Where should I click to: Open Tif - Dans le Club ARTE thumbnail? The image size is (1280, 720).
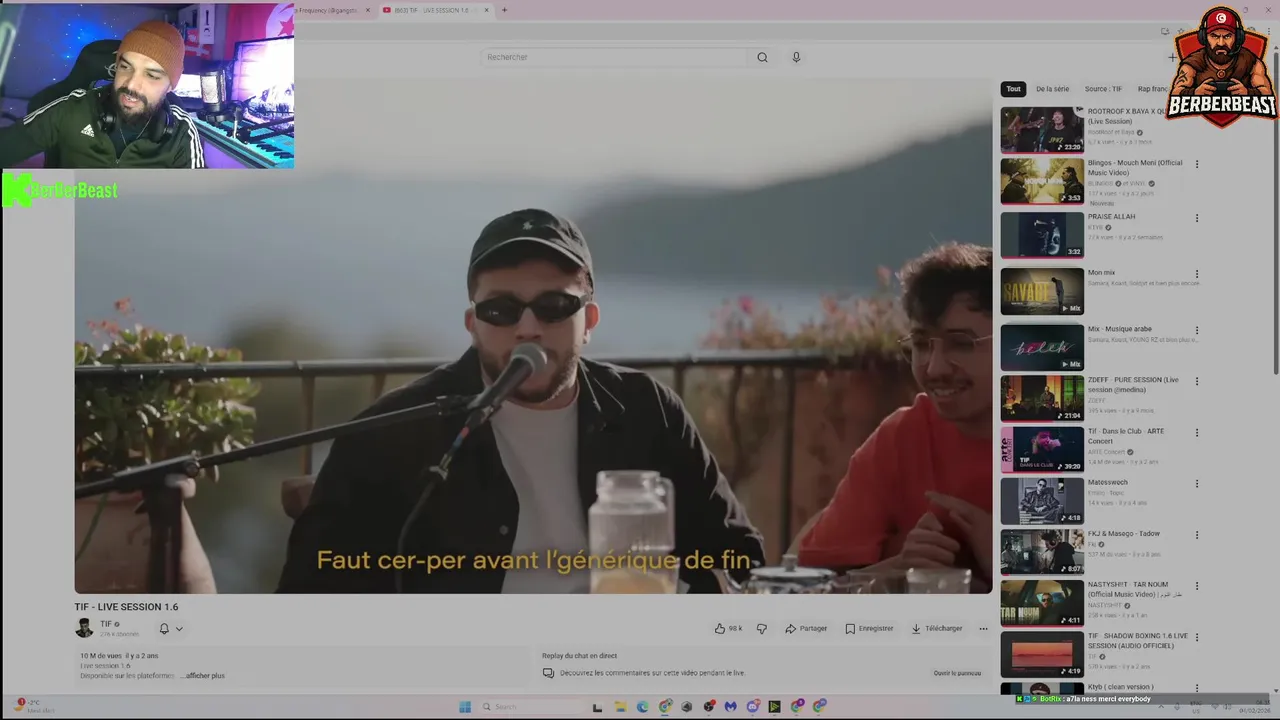[1042, 450]
